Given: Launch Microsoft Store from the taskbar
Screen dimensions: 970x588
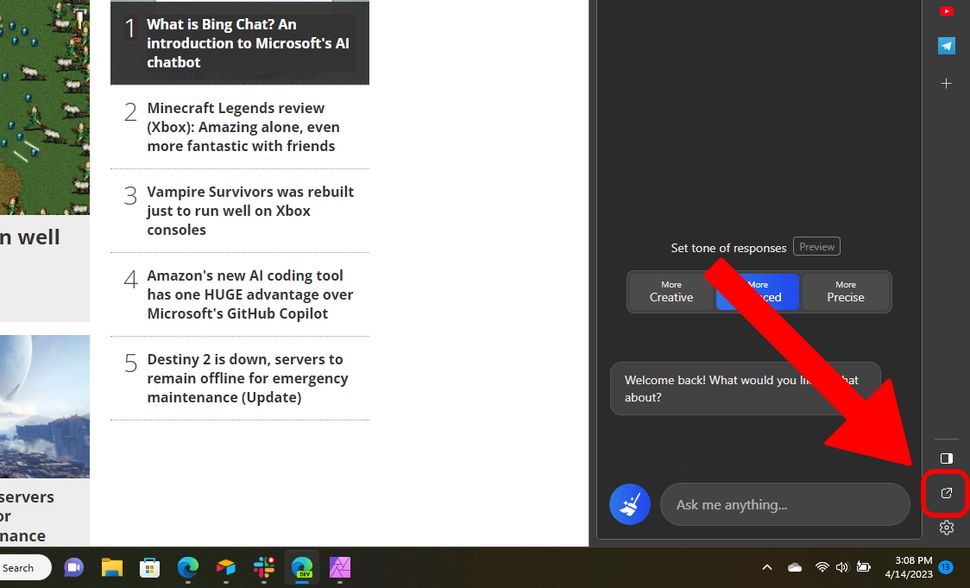Looking at the screenshot, I should [149, 567].
